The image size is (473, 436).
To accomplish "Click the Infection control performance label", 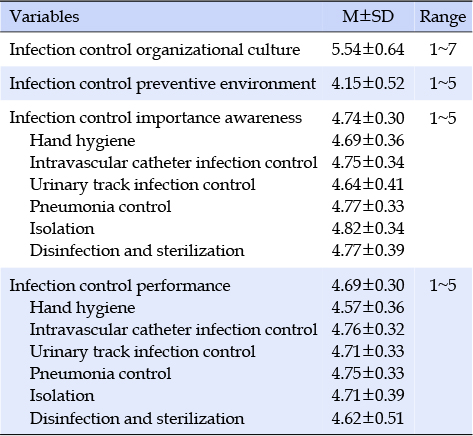I will tap(120, 286).
